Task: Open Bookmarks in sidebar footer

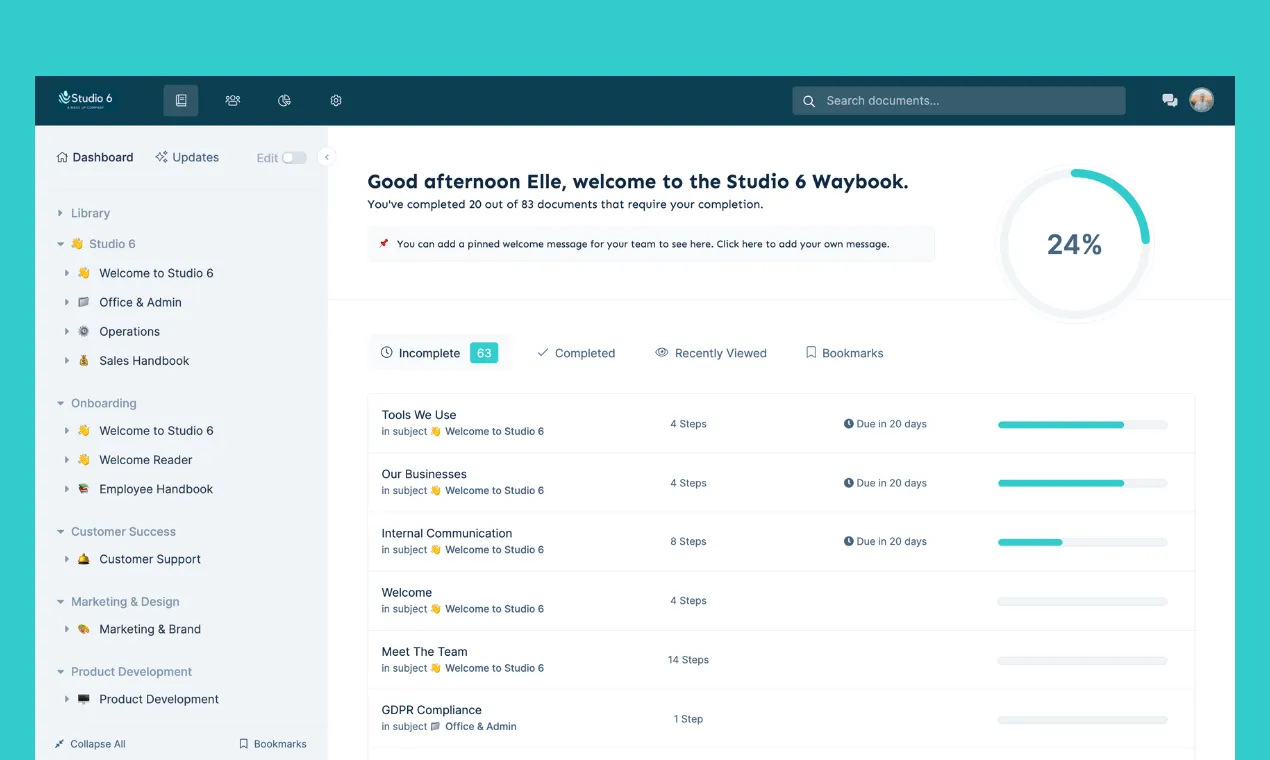Action: pyautogui.click(x=273, y=744)
